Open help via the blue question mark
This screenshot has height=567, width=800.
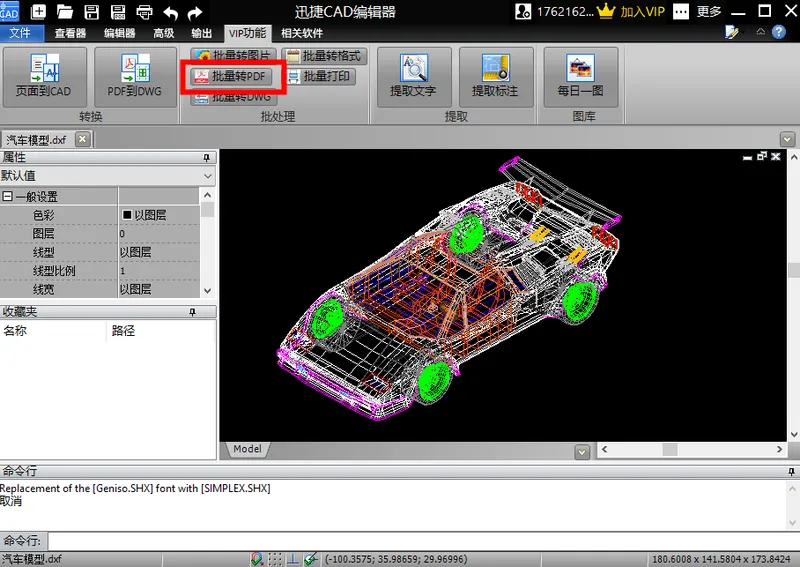click(x=779, y=32)
